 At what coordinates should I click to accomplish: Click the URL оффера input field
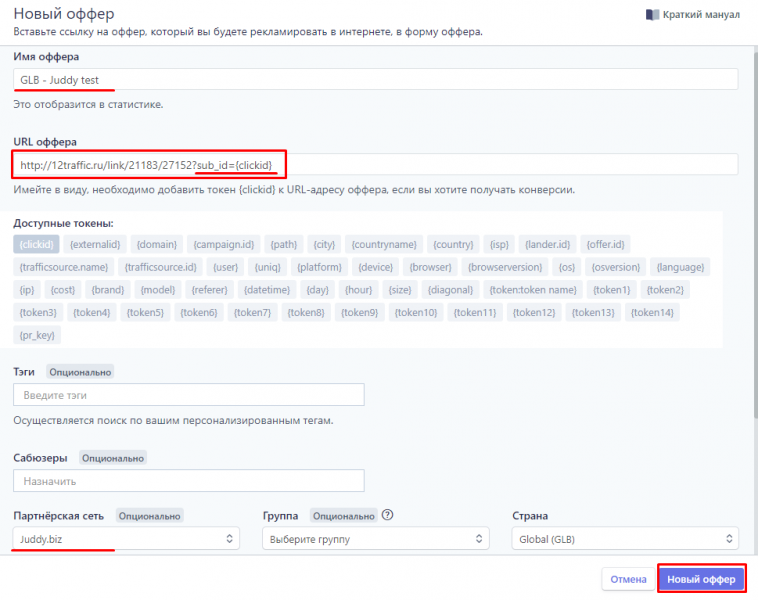coord(376,165)
